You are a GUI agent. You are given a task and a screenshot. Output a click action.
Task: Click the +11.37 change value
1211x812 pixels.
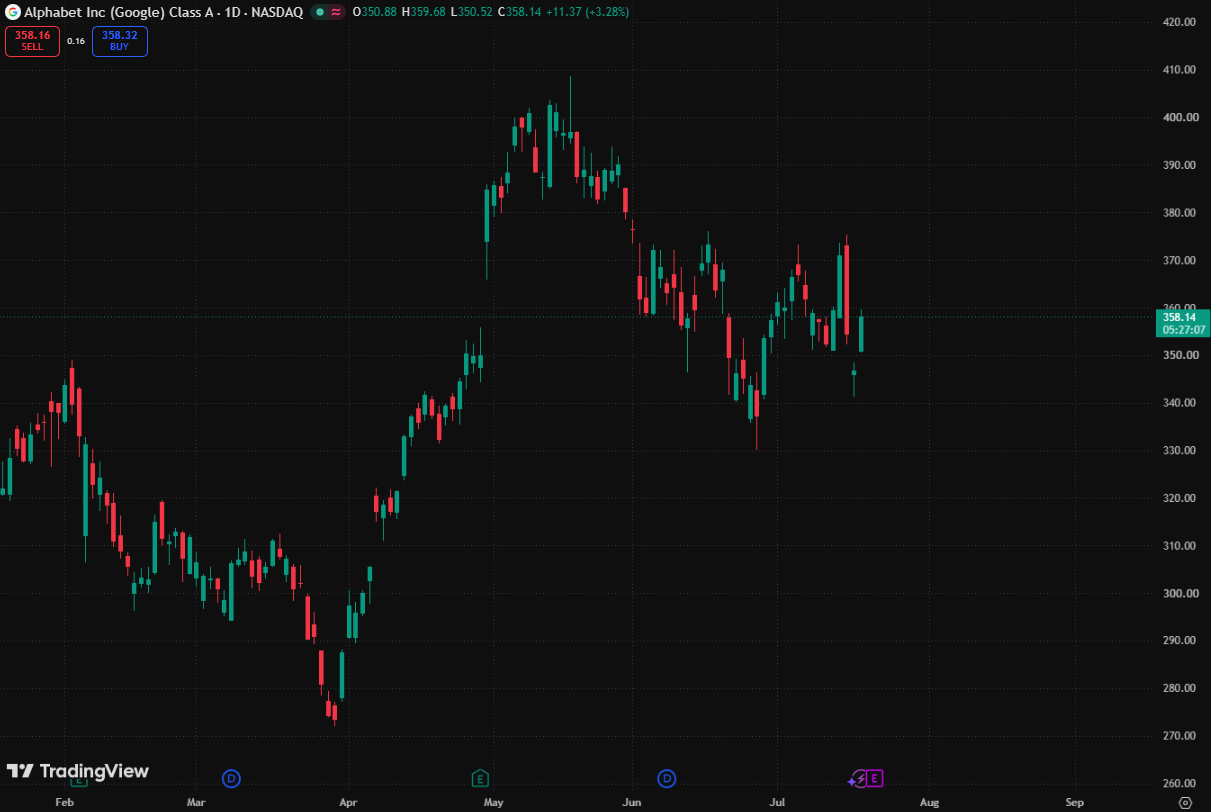(563, 12)
